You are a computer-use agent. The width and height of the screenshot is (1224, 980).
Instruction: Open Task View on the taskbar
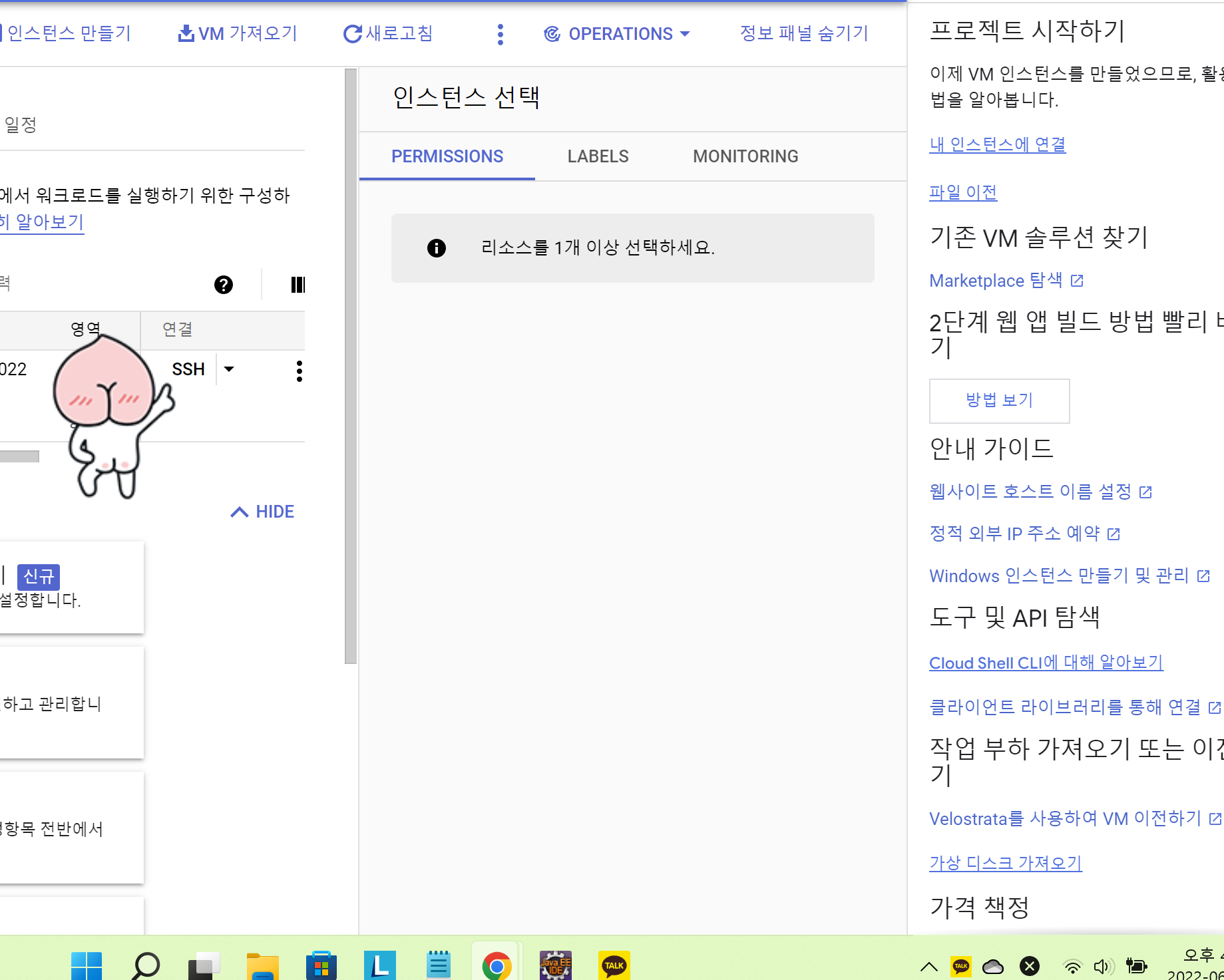pos(204,966)
